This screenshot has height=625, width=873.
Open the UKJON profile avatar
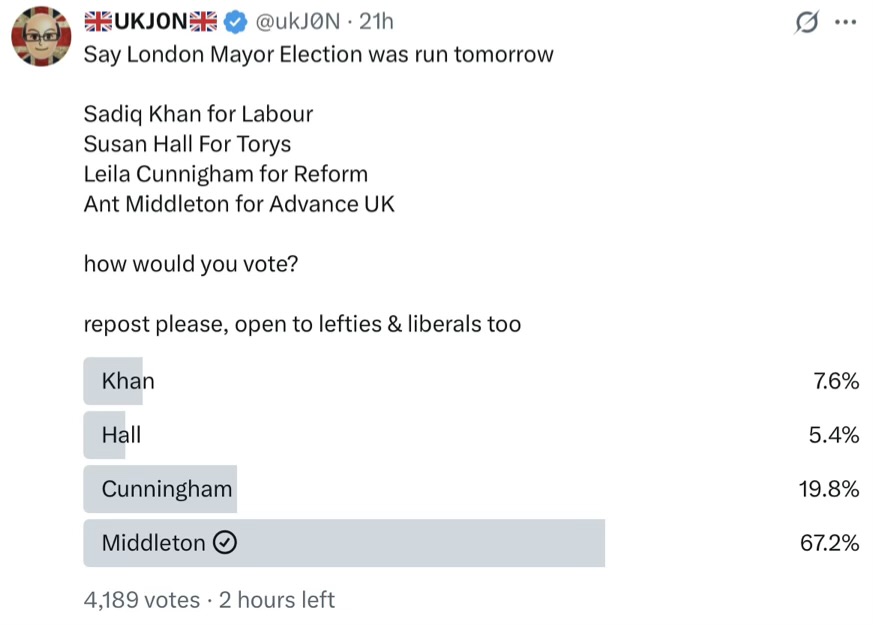click(41, 36)
